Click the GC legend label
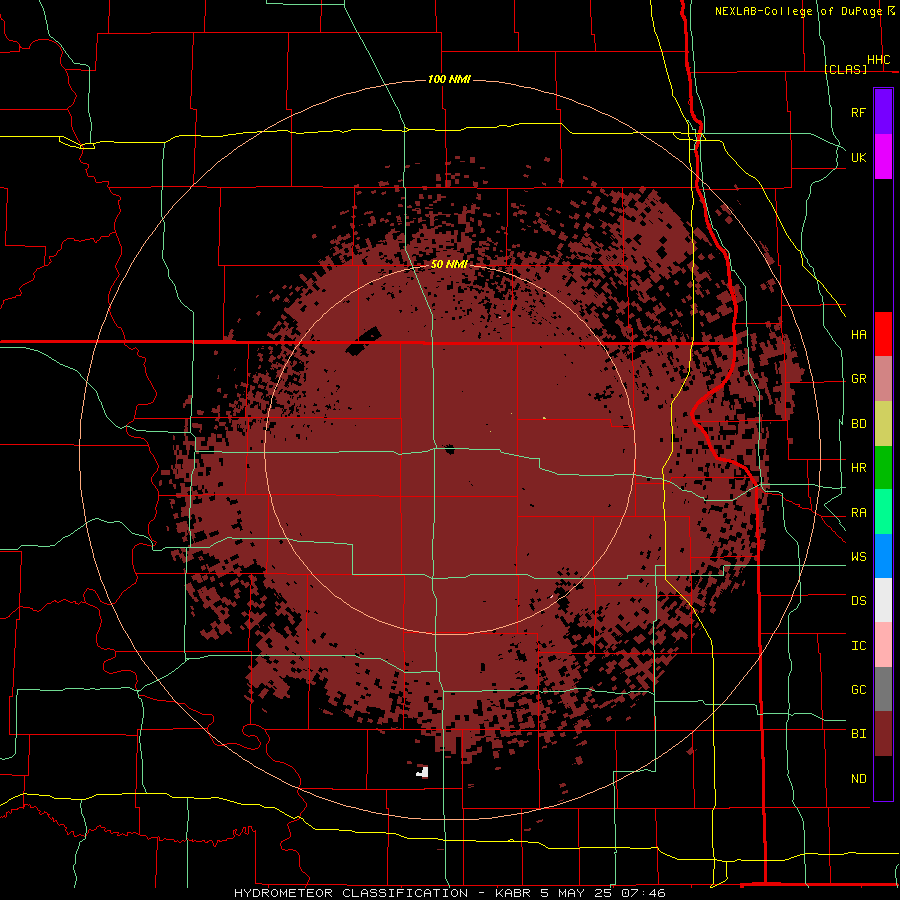The image size is (900, 900). (x=858, y=690)
